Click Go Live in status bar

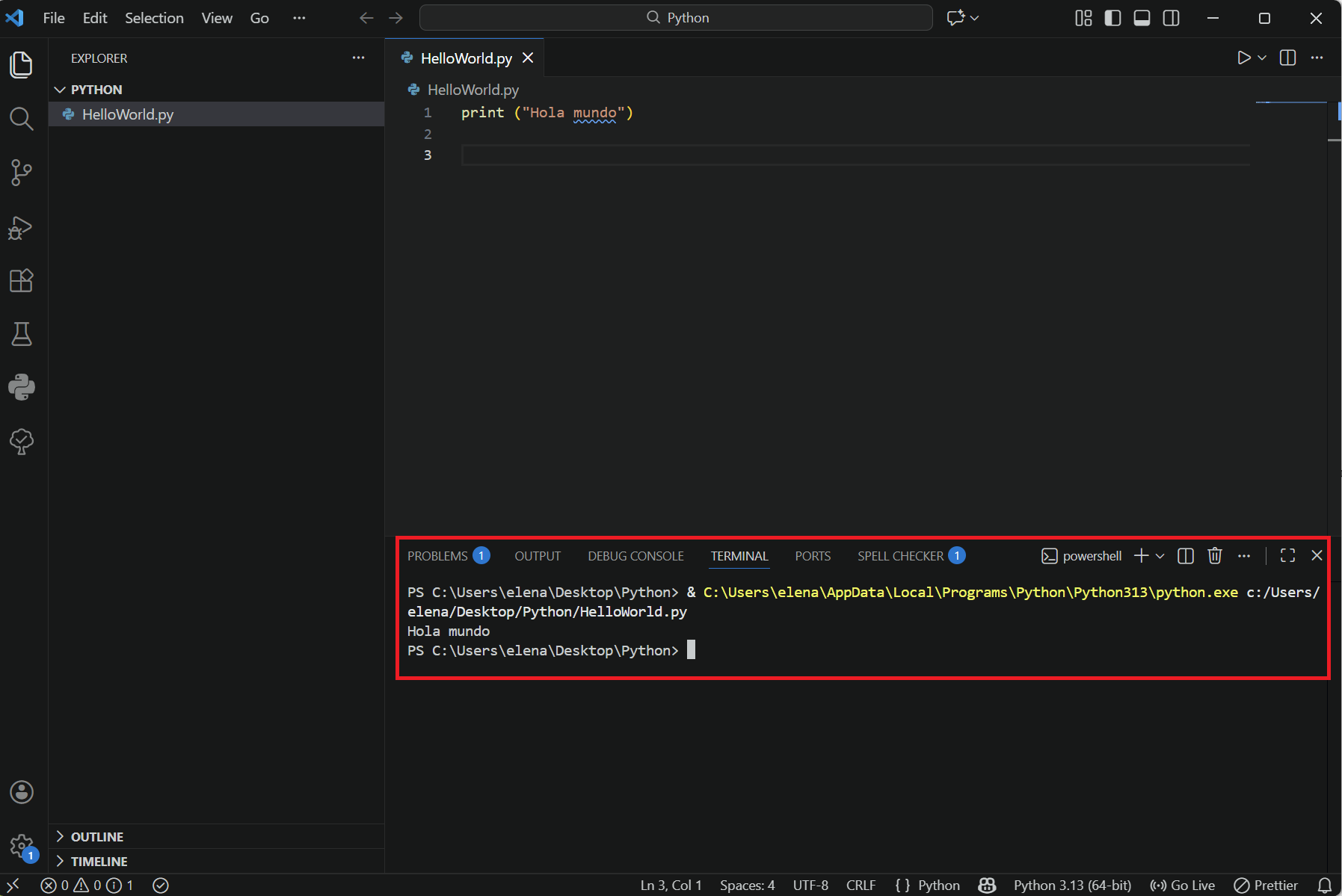pyautogui.click(x=1183, y=886)
